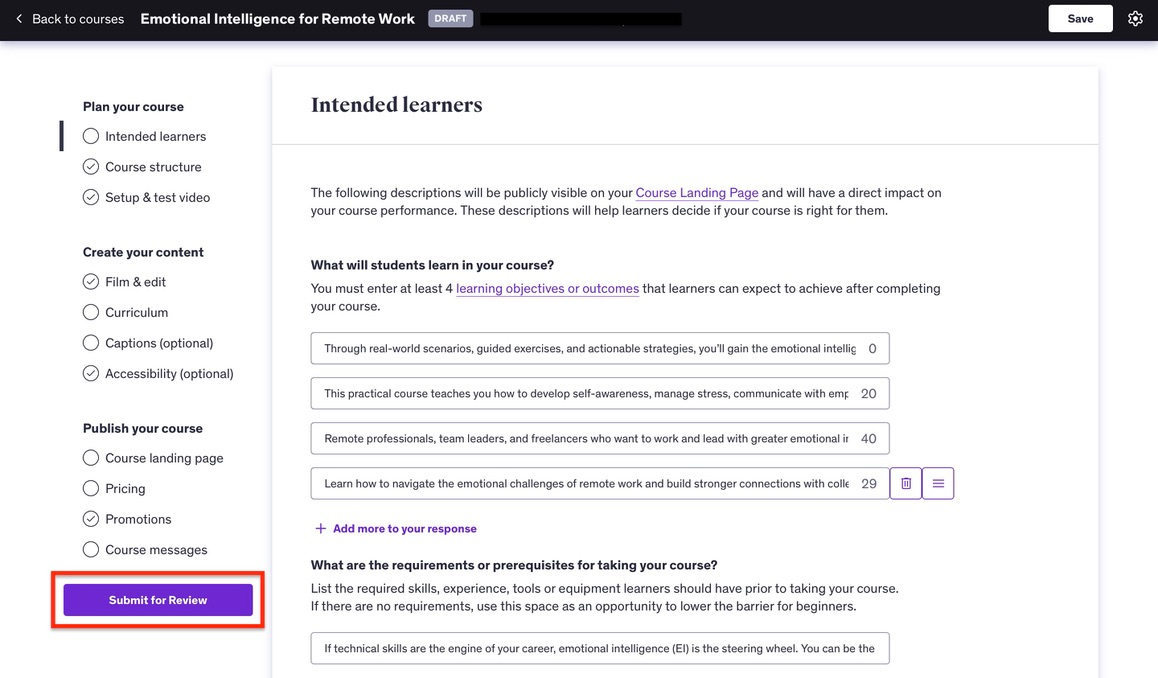Click the Pricing empty circle icon
Image resolution: width=1158 pixels, height=678 pixels.
(91, 488)
